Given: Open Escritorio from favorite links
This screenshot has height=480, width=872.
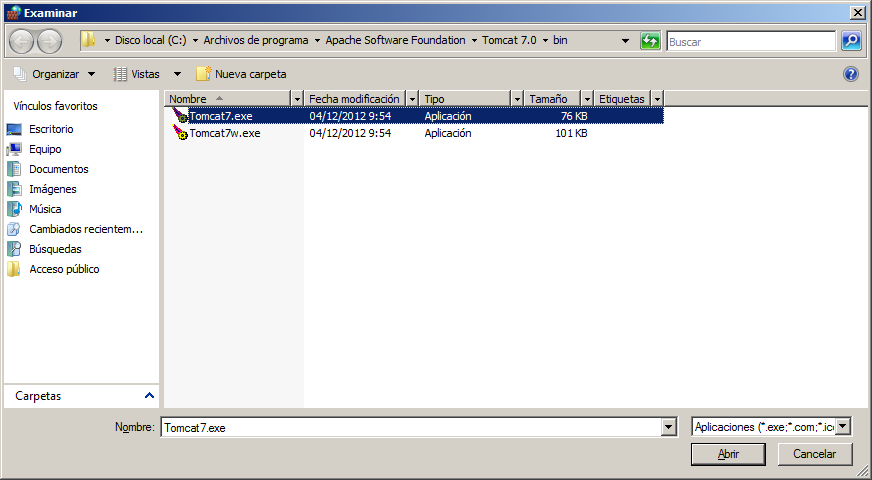Looking at the screenshot, I should 51,129.
